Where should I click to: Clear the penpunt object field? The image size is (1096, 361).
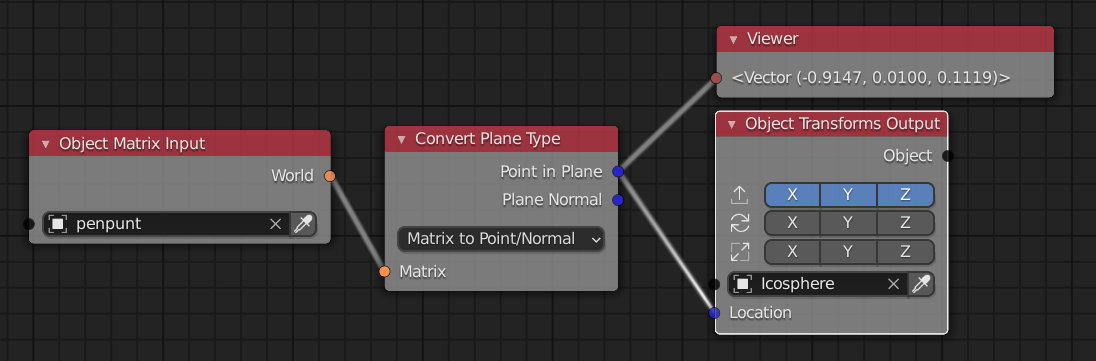point(275,224)
